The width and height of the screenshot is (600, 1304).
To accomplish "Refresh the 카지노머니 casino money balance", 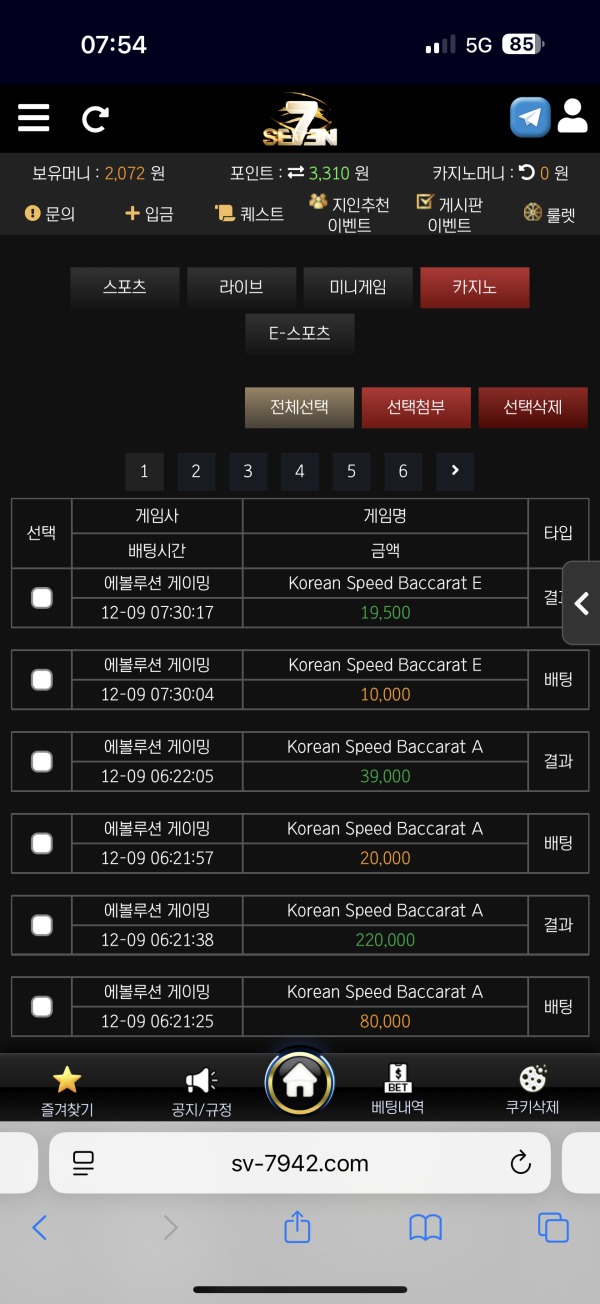I will coord(527,173).
